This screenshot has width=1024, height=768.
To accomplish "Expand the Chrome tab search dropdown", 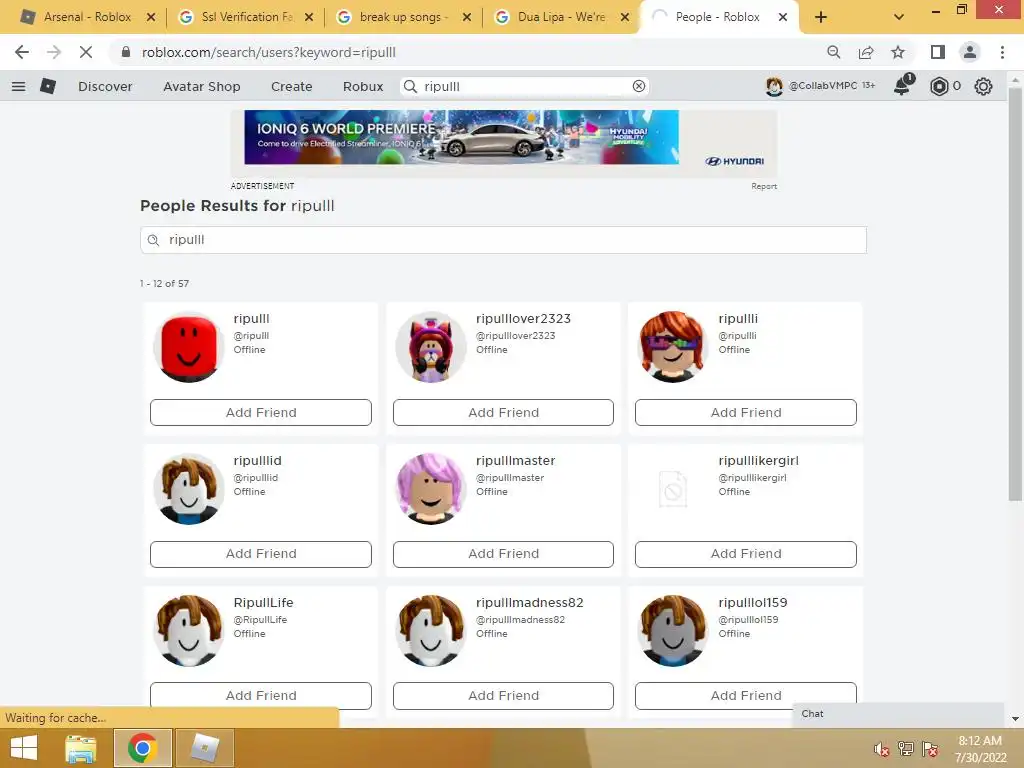I will (x=899, y=17).
